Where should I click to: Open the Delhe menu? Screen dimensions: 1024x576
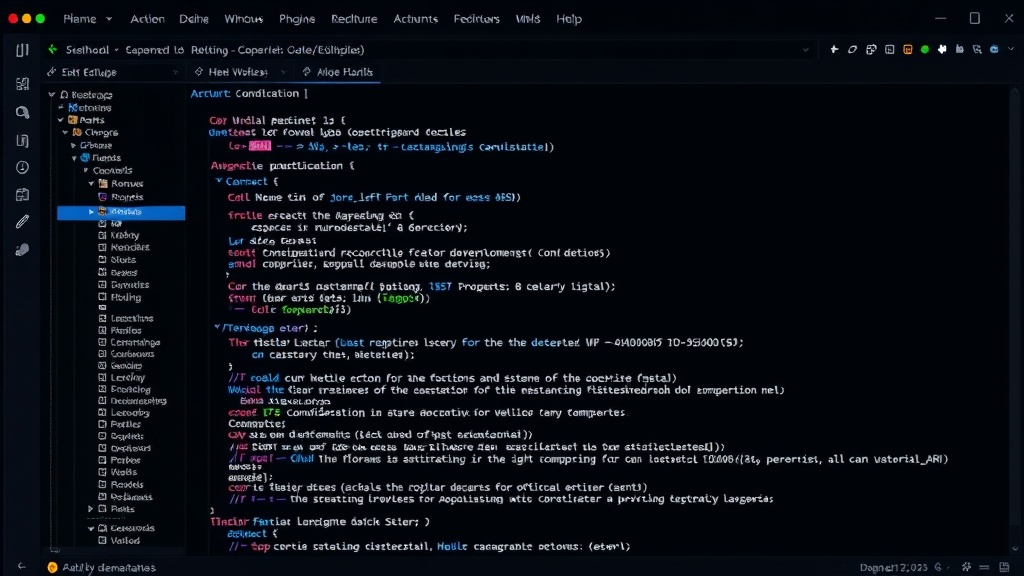194,19
